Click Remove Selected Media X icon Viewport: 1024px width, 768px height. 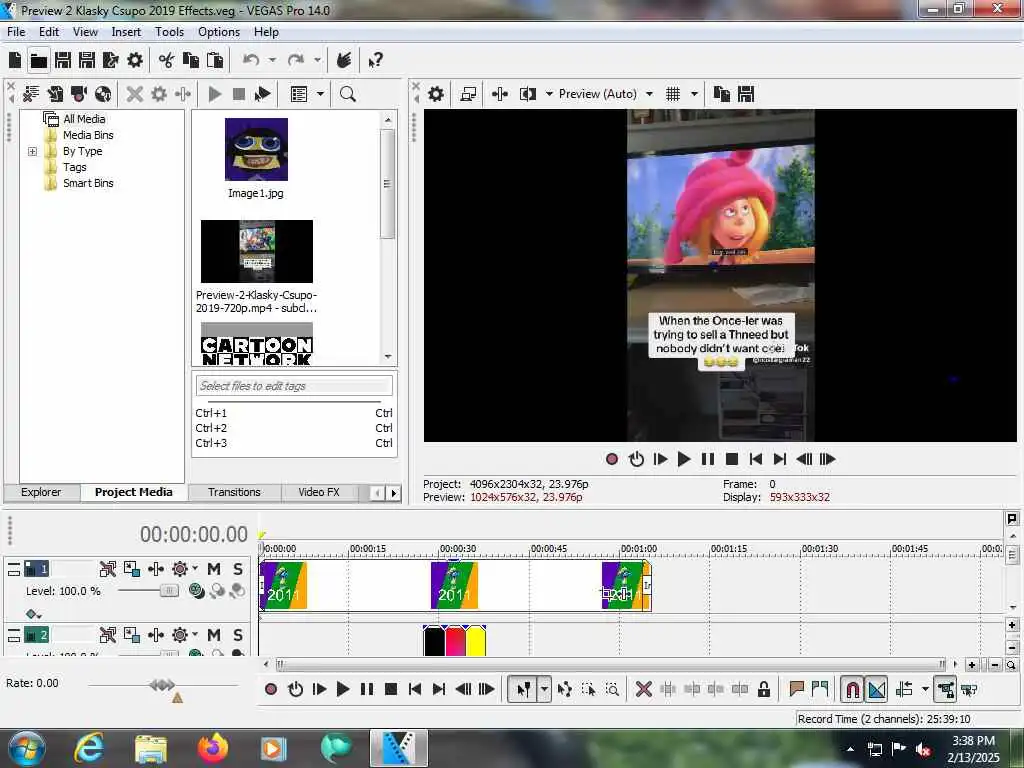pos(135,94)
